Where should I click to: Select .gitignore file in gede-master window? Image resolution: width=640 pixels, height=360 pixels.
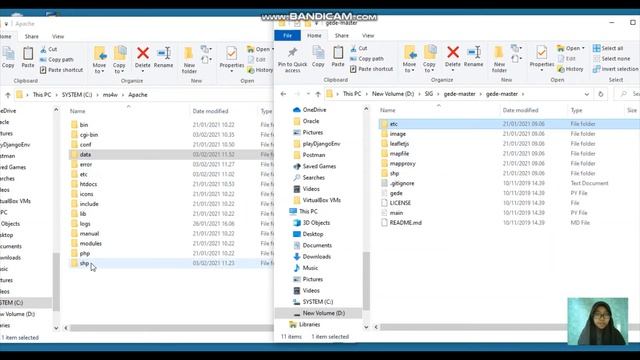[402, 183]
